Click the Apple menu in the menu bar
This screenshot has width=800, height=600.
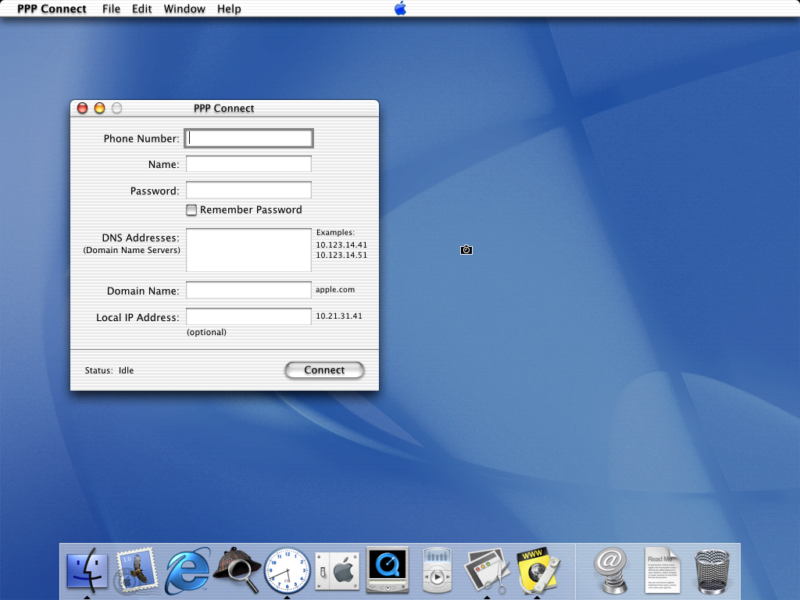coord(399,9)
